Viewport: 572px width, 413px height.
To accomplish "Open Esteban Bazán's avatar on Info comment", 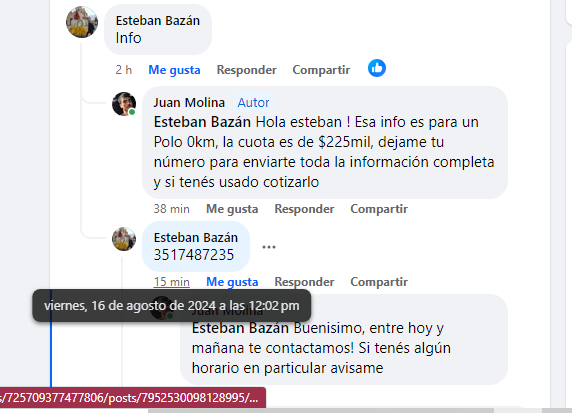I will pos(82,22).
